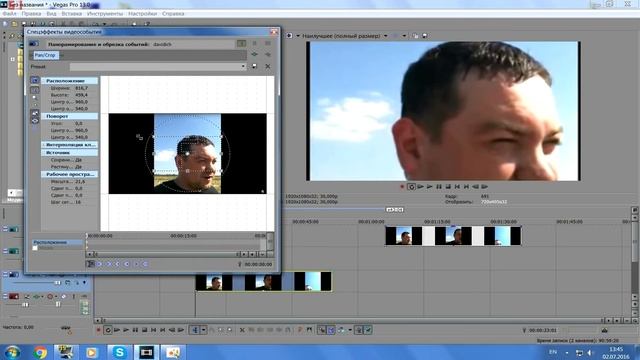The height and width of the screenshot is (360, 640).
Task: Toggle move freely icon in Pan/Crop toolbar
Action: [35, 128]
